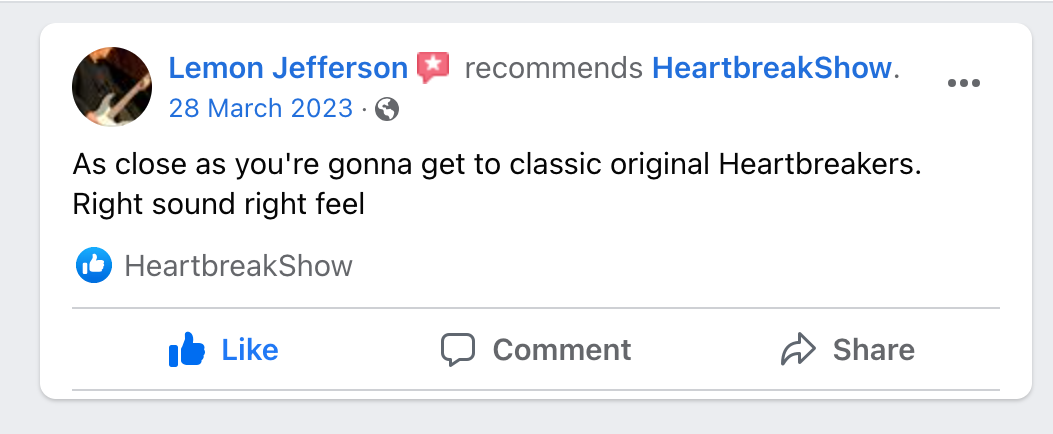Screen dimensions: 1053x434
Task: Click the Share arrow icon
Action: (798, 350)
